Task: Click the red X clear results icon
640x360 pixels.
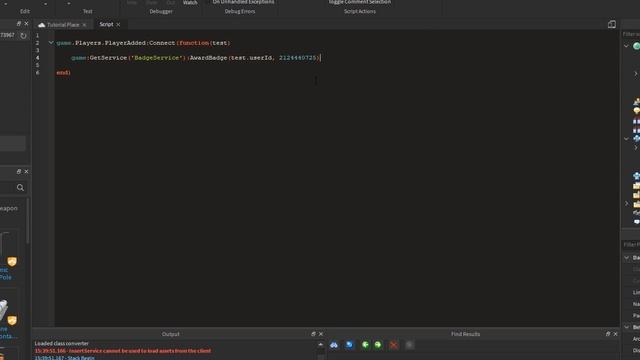Action: click(x=393, y=345)
